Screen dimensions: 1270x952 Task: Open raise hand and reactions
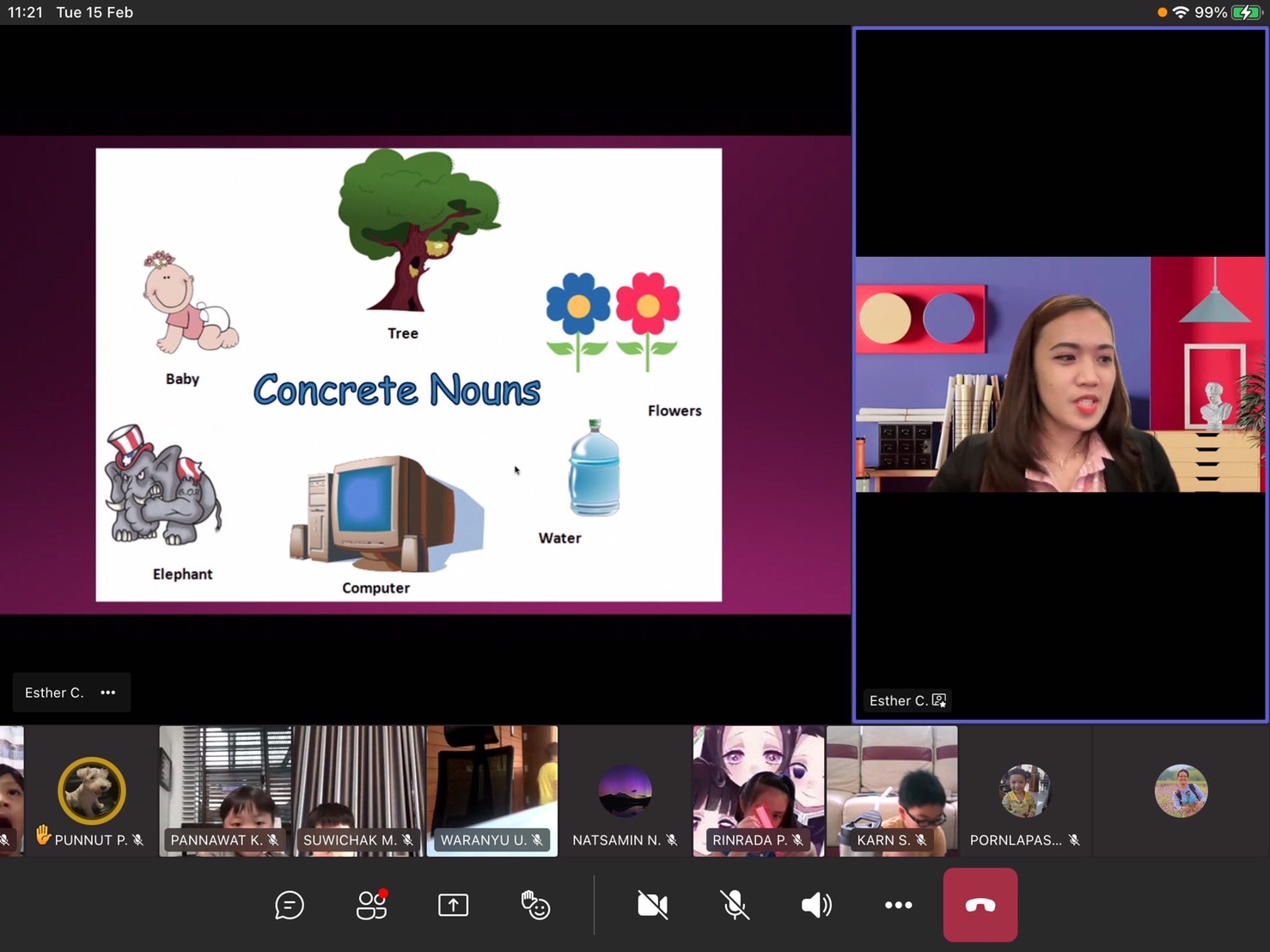coord(535,905)
